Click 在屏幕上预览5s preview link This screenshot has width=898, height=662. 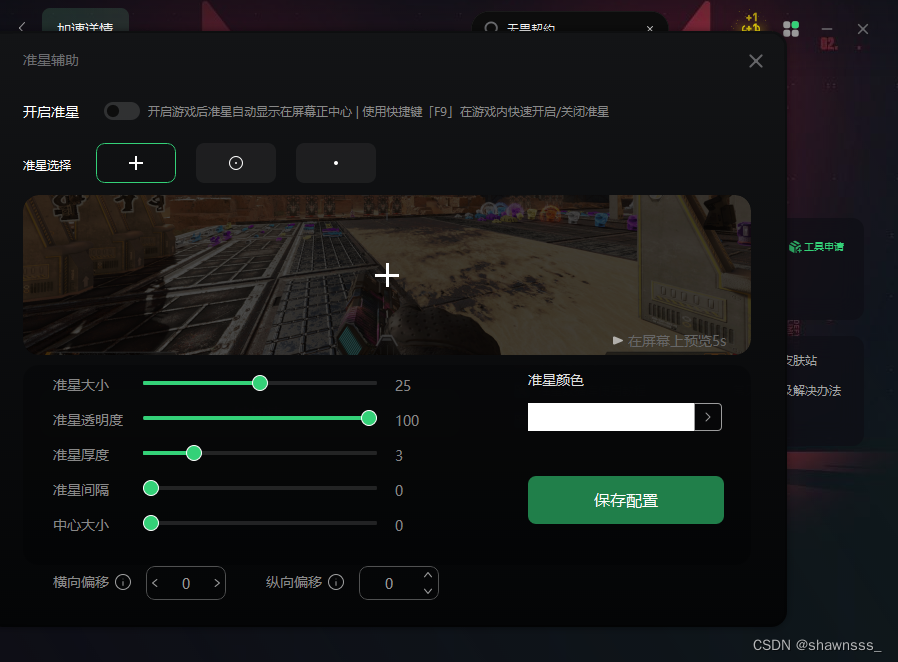[669, 341]
